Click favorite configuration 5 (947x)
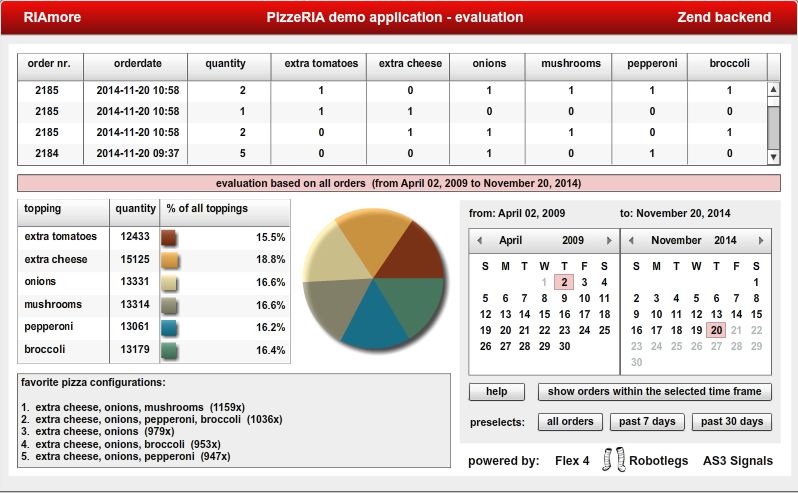 pyautogui.click(x=126, y=456)
